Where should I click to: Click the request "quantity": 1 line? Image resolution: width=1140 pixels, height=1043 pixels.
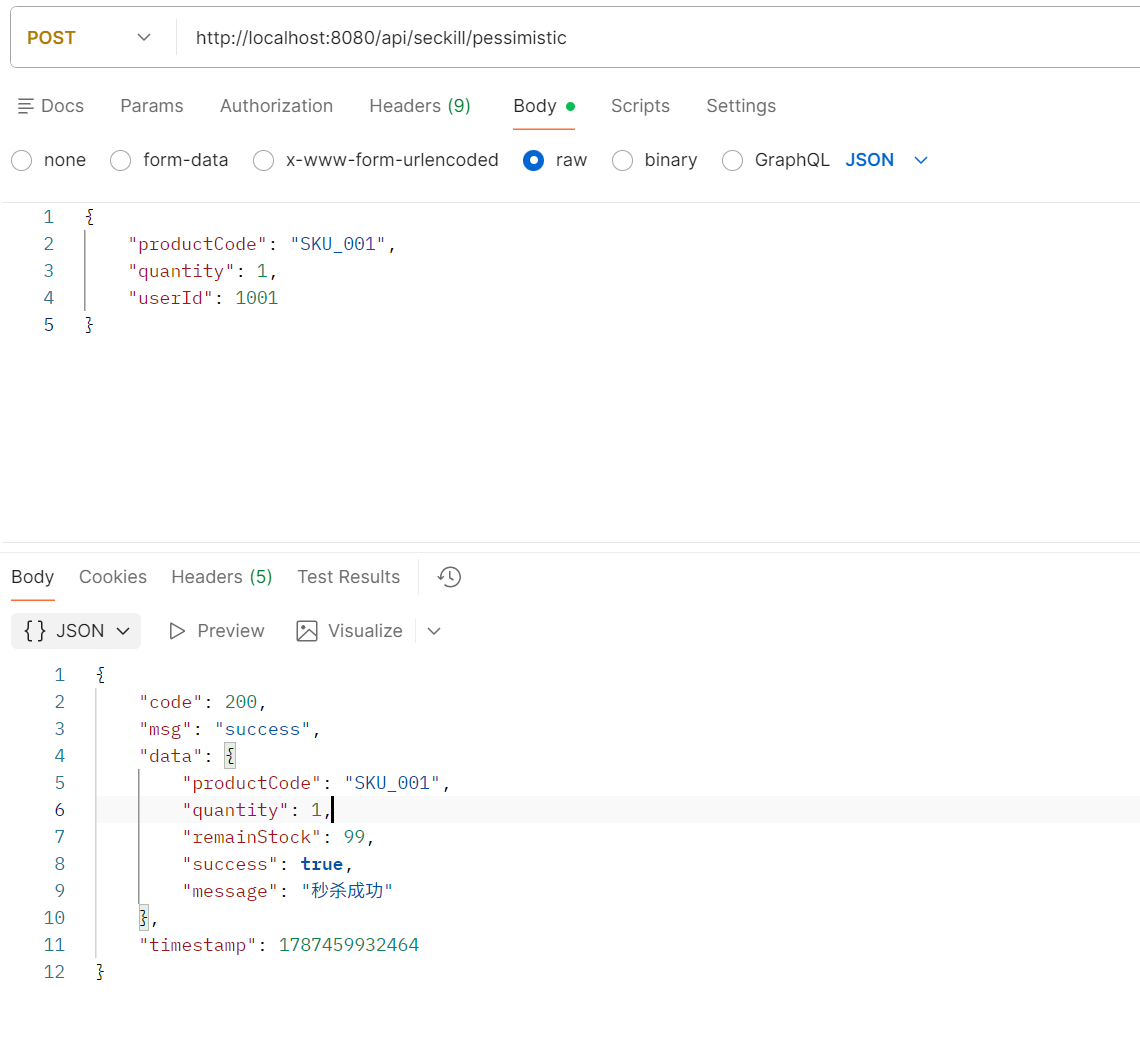click(x=202, y=271)
